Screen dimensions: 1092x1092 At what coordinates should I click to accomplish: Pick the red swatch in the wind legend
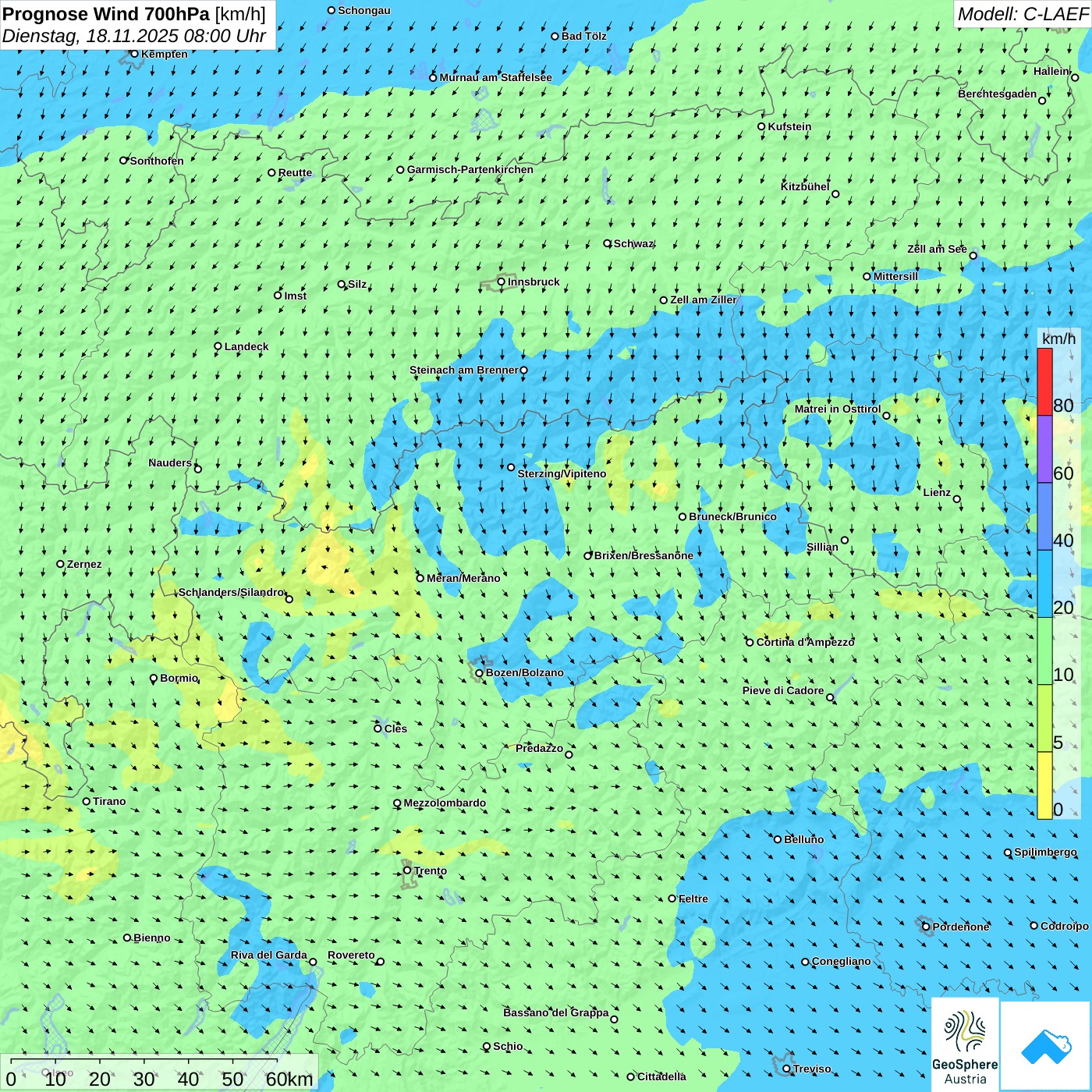pyautogui.click(x=1044, y=381)
